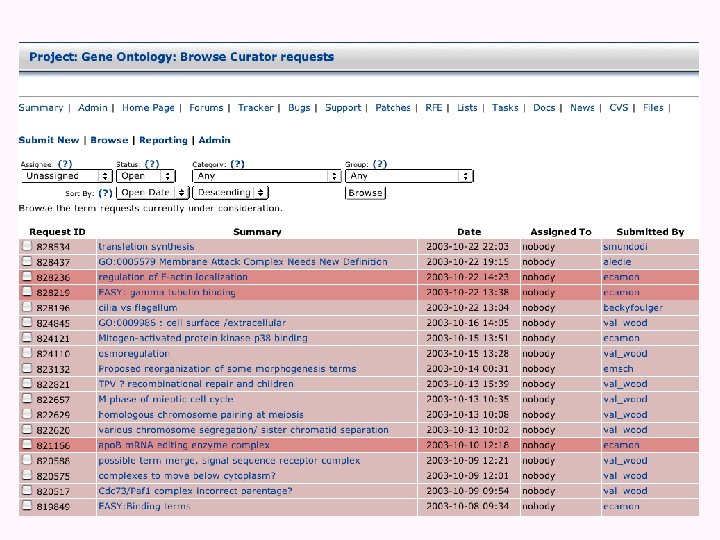Image resolution: width=720 pixels, height=540 pixels.
Task: View submitter emsch's profile
Action: pyautogui.click(x=618, y=369)
